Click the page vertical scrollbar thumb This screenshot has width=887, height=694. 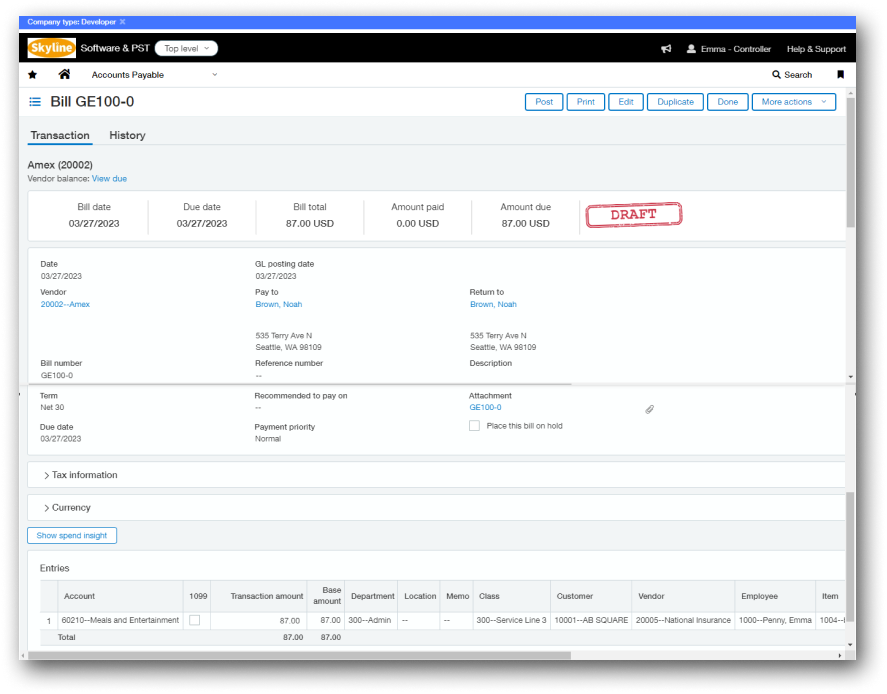pyautogui.click(x=850, y=164)
